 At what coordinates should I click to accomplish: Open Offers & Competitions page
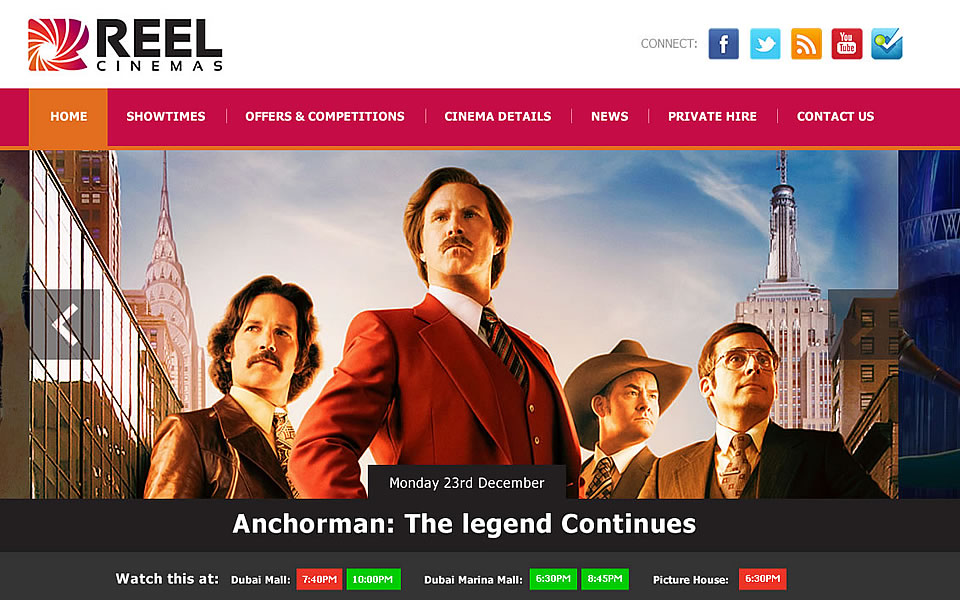pos(324,116)
